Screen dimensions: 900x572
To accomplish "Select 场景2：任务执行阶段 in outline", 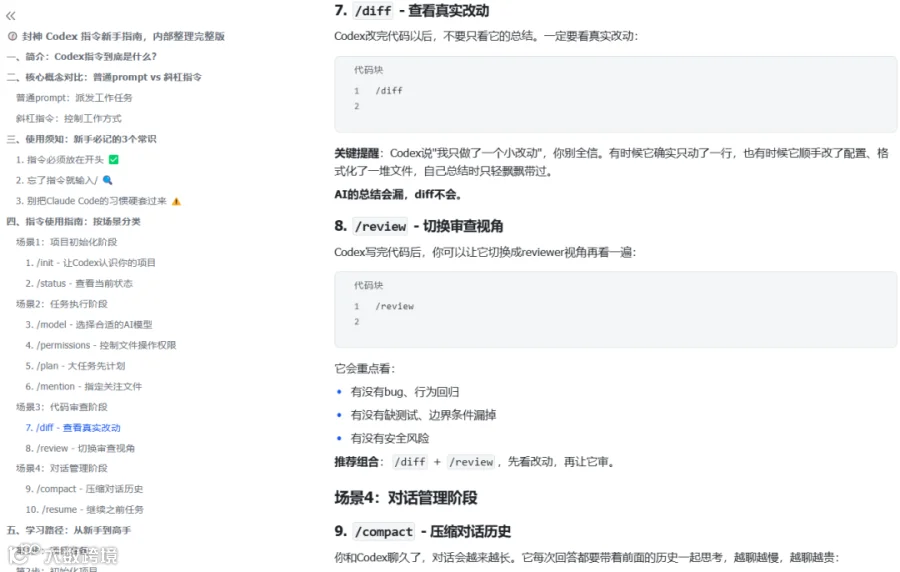I will coord(62,304).
